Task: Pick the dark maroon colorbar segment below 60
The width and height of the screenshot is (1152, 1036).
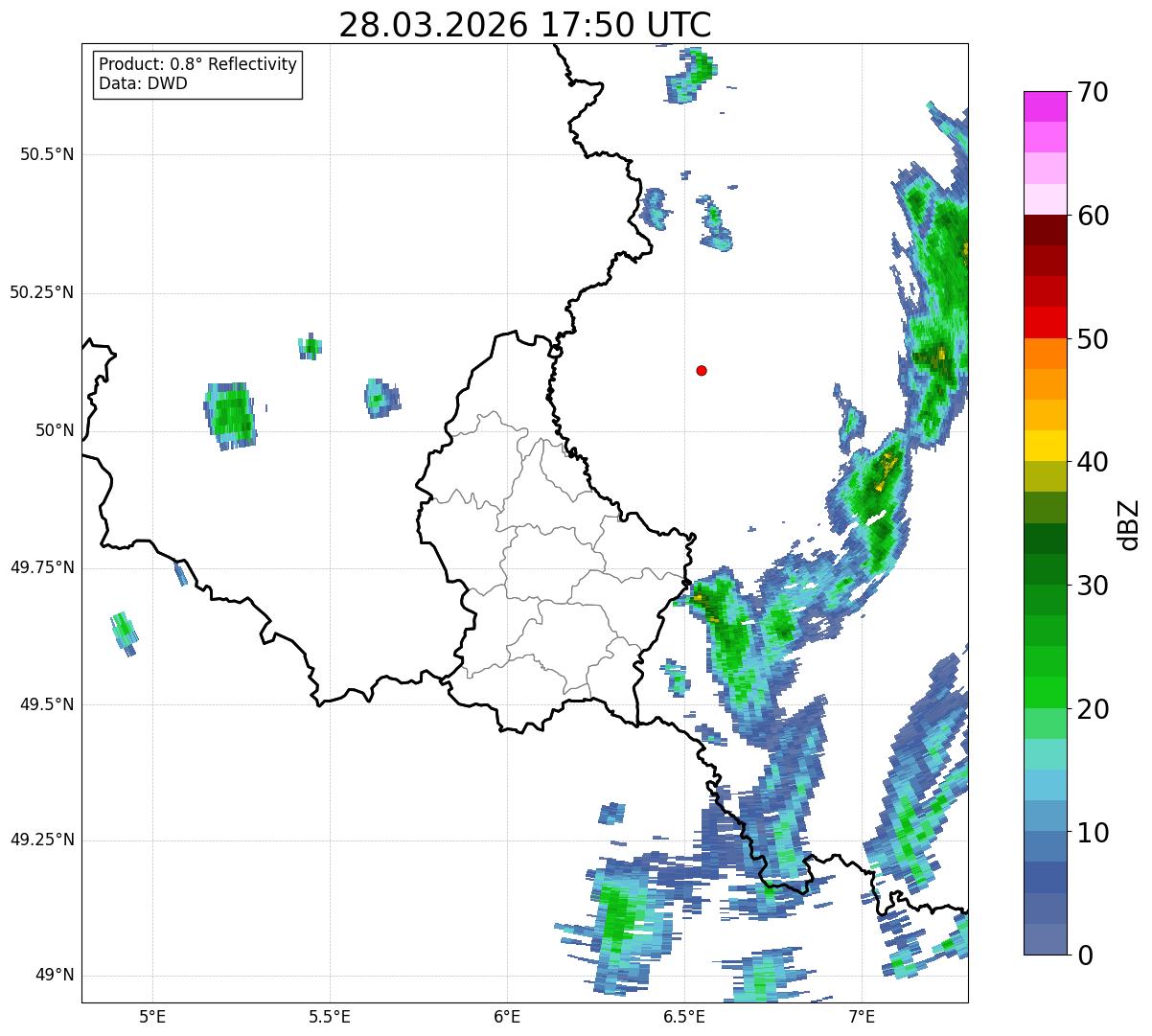Action: (x=1045, y=230)
